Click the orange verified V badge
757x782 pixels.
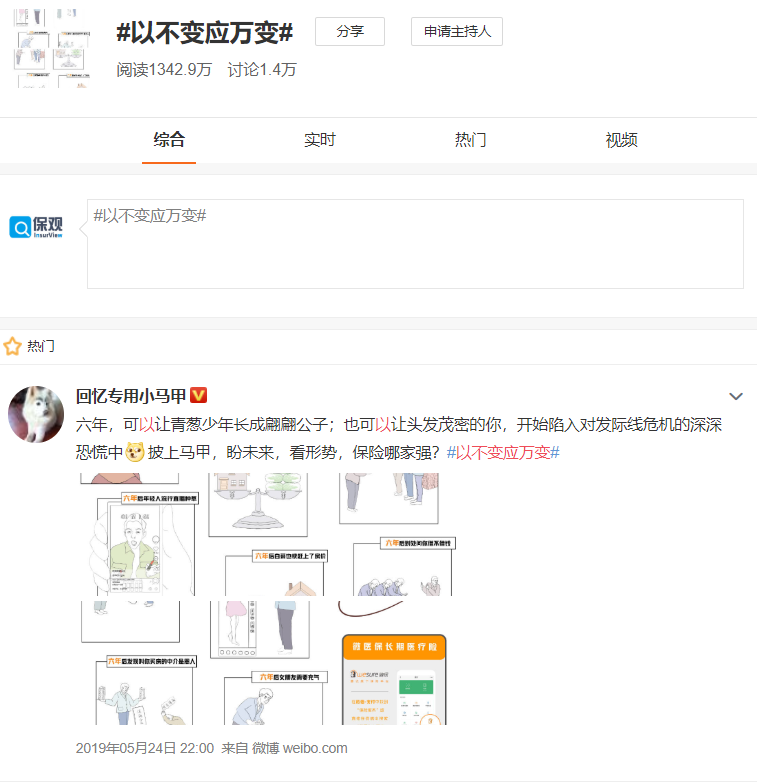point(198,396)
